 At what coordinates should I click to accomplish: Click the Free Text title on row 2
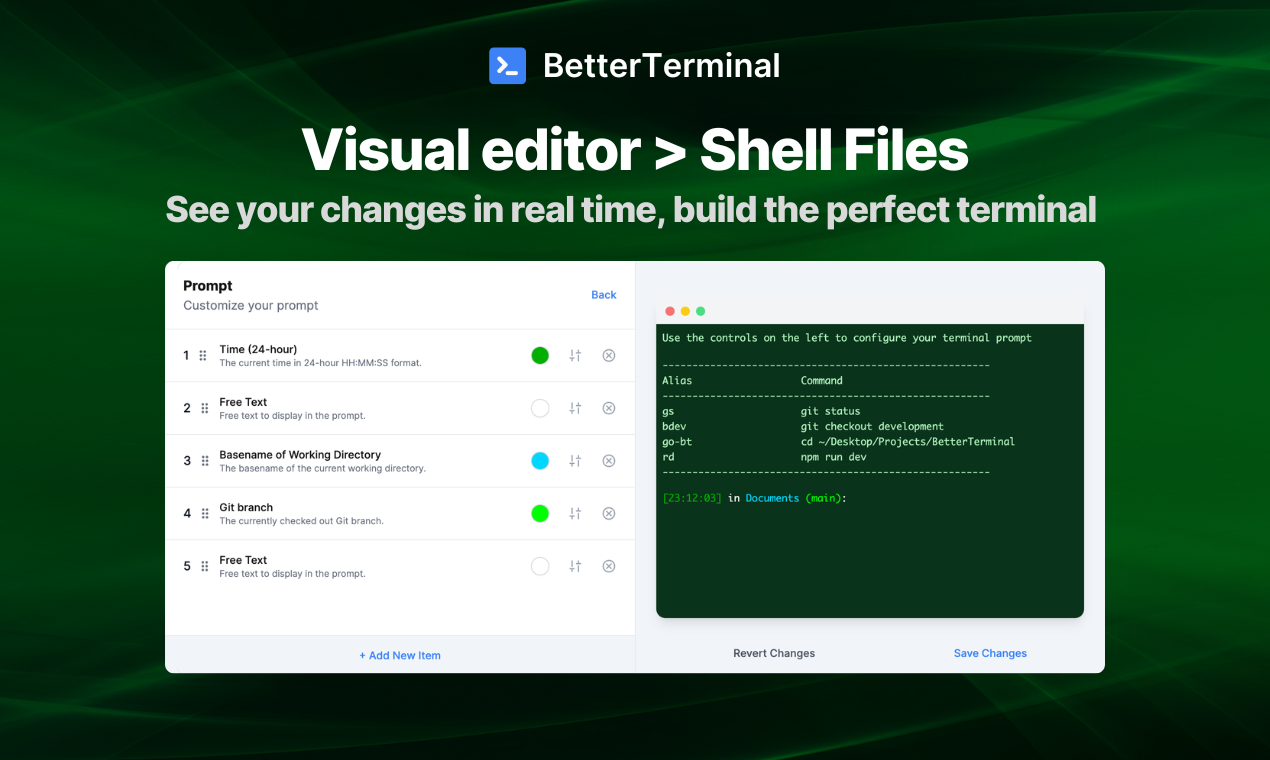point(243,402)
